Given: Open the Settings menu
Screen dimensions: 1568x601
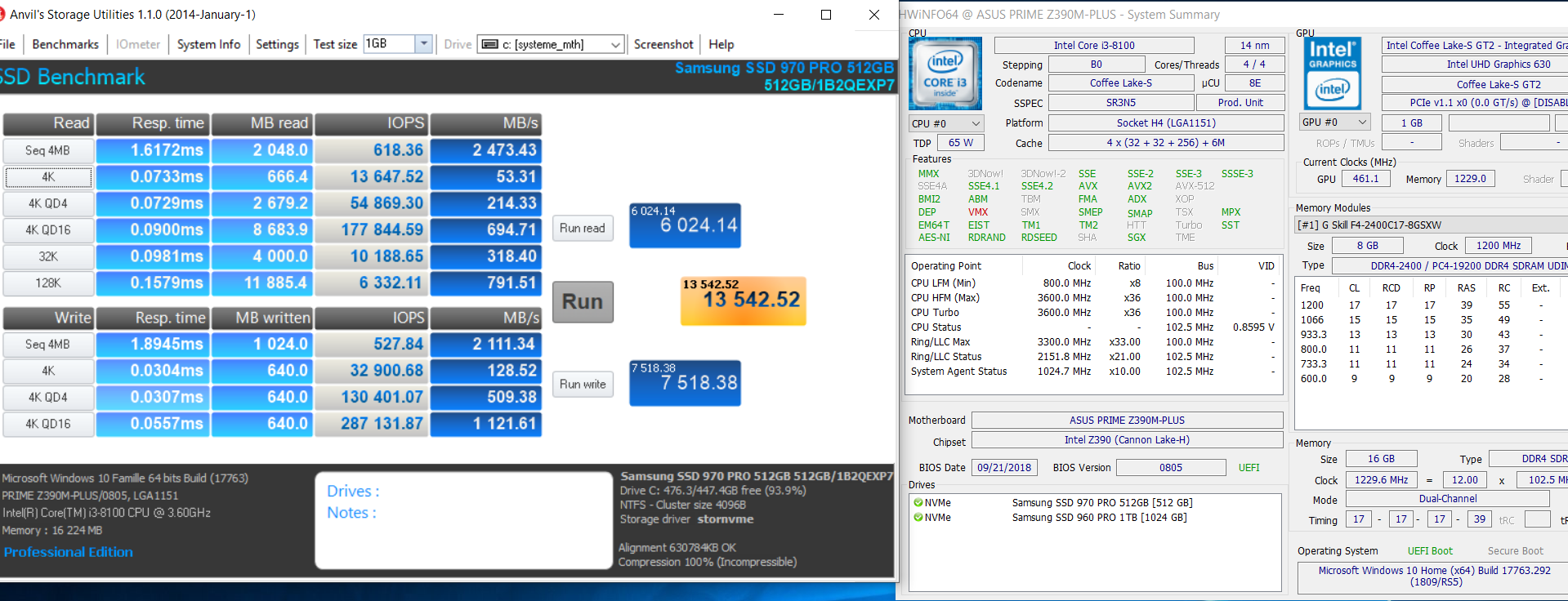Looking at the screenshot, I should pyautogui.click(x=277, y=44).
